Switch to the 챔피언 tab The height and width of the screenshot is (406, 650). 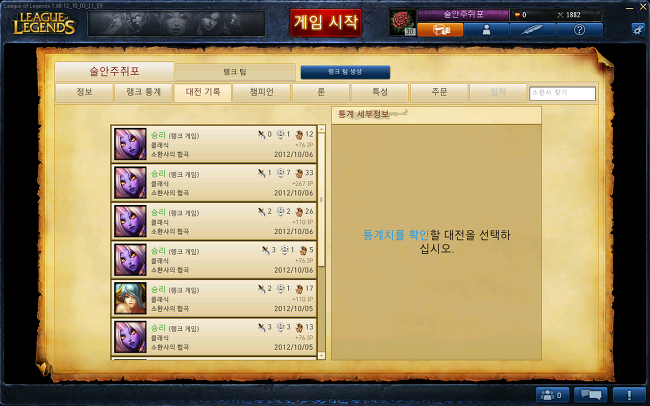coord(261,92)
